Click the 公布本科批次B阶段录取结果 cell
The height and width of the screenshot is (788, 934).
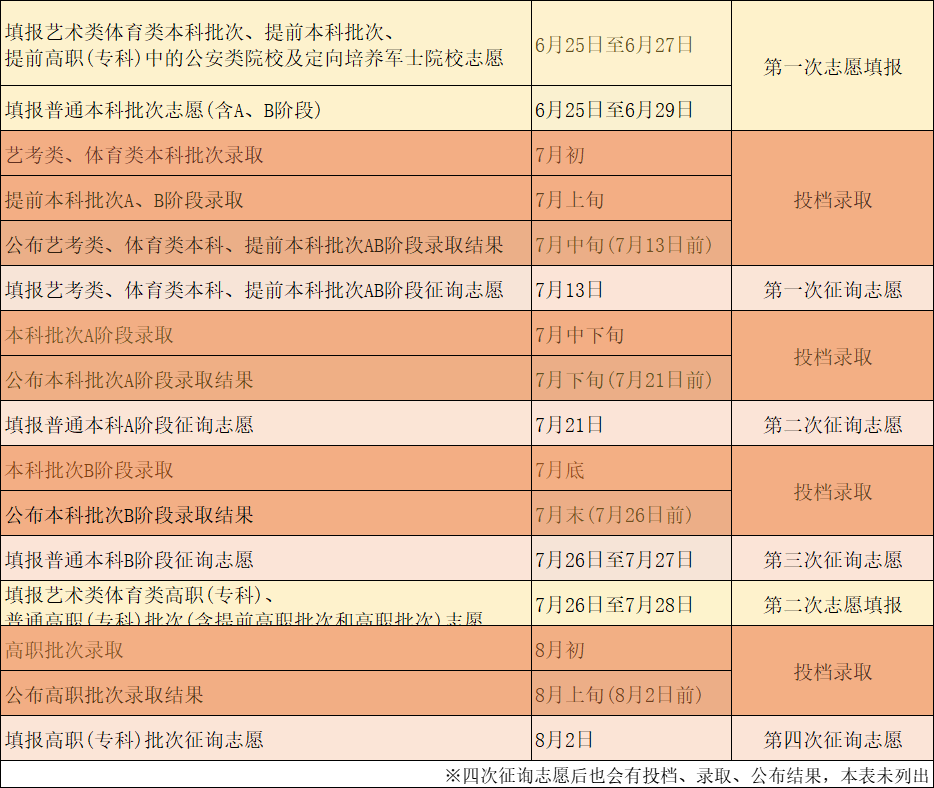pos(130,515)
